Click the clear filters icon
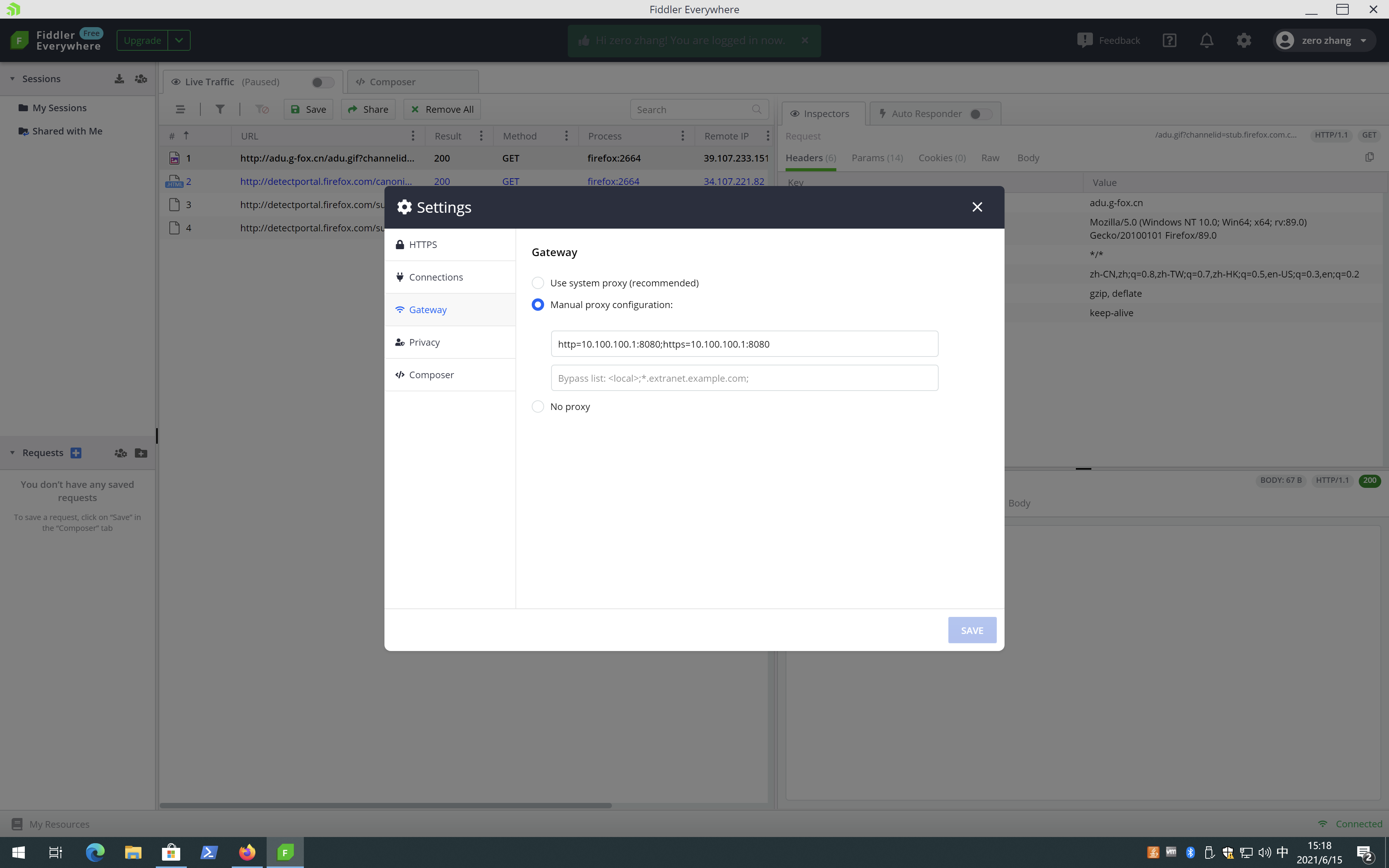Screen dimensions: 1389x868 262,109
